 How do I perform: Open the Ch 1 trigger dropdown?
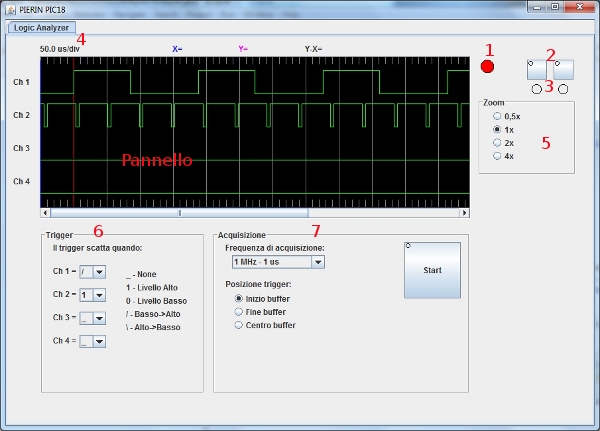pyautogui.click(x=99, y=272)
